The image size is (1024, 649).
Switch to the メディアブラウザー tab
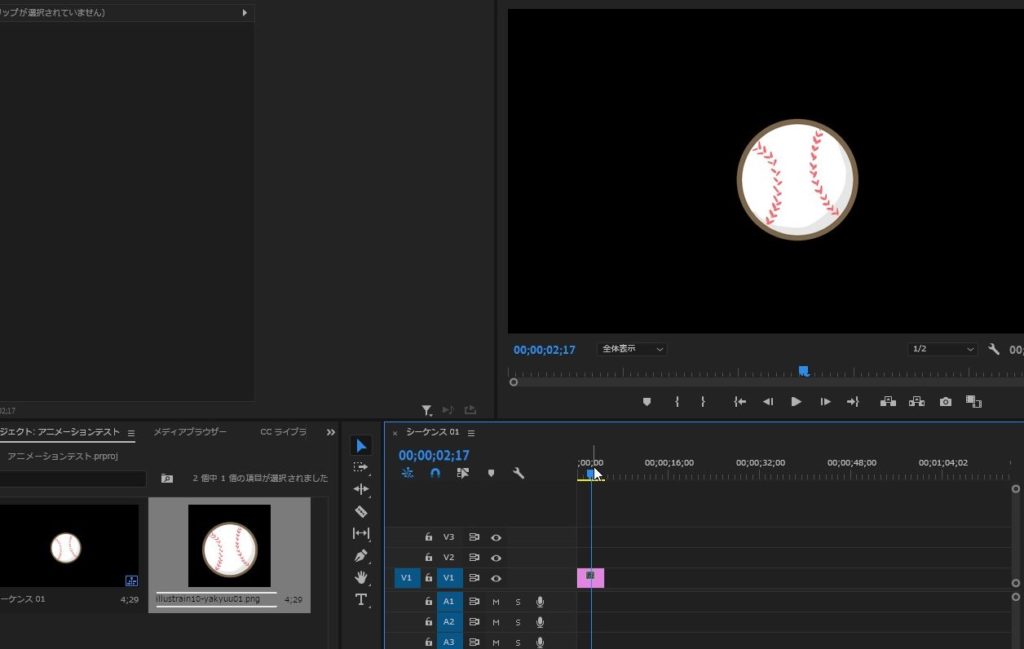coord(190,432)
